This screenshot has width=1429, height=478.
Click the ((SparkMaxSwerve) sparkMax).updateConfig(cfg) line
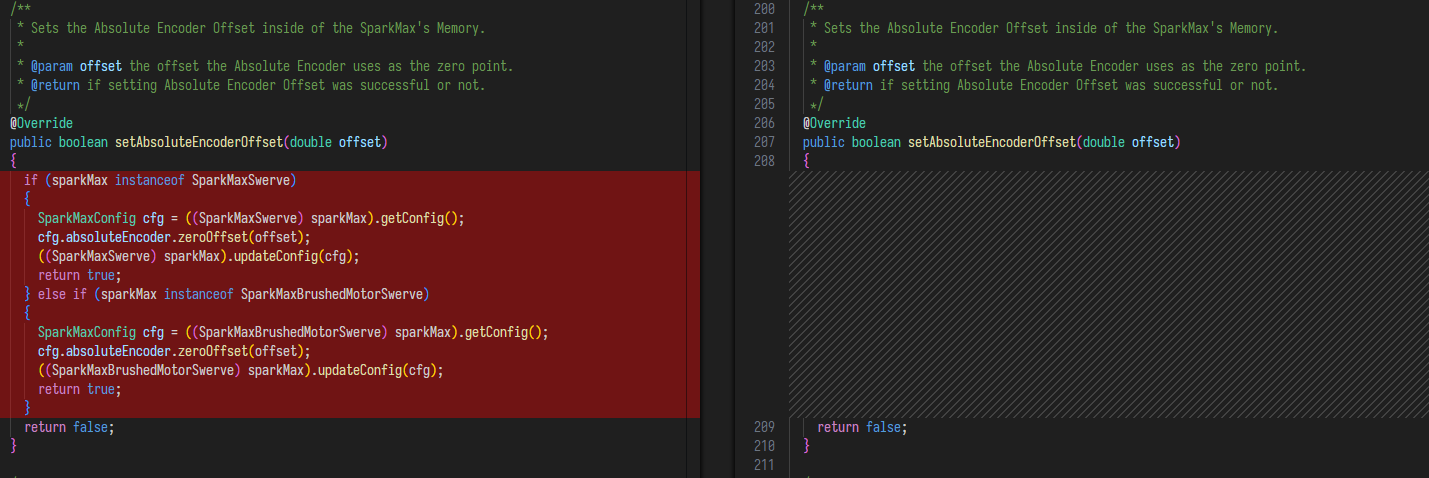click(198, 256)
